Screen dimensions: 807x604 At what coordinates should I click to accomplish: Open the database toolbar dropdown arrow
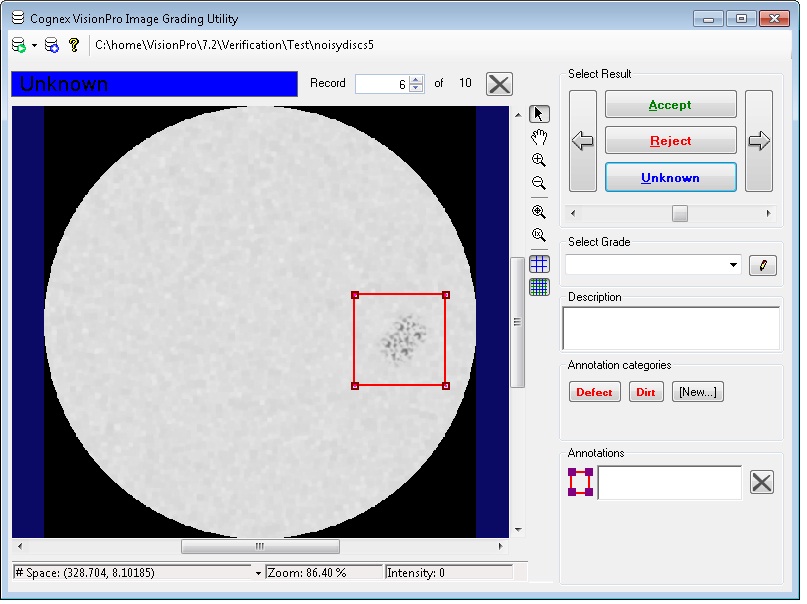click(x=34, y=44)
